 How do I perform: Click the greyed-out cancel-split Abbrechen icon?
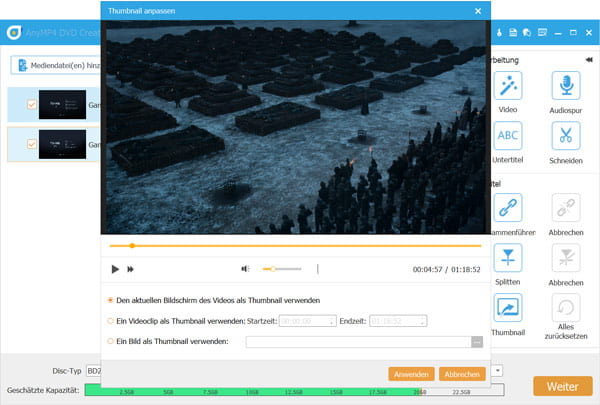566,258
